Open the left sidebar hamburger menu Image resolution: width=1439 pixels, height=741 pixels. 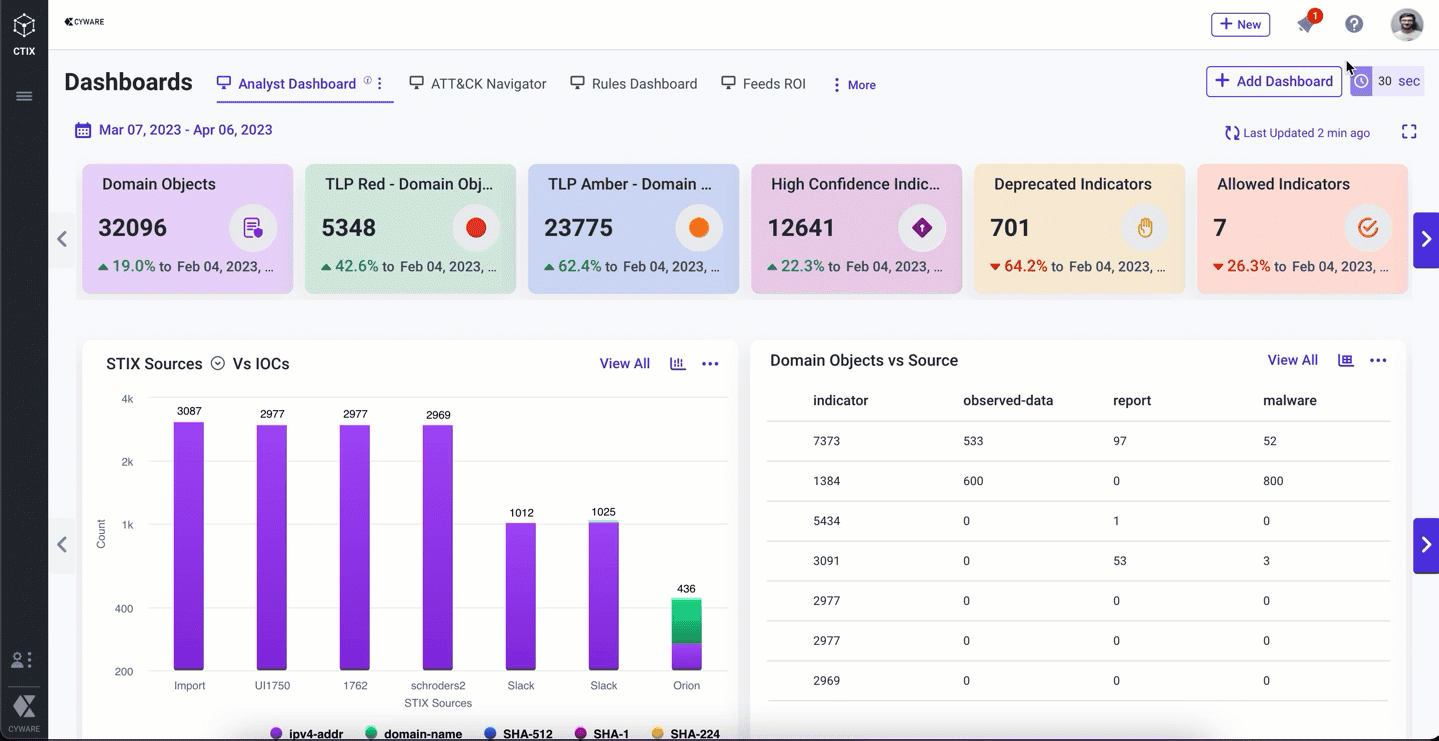pos(24,96)
